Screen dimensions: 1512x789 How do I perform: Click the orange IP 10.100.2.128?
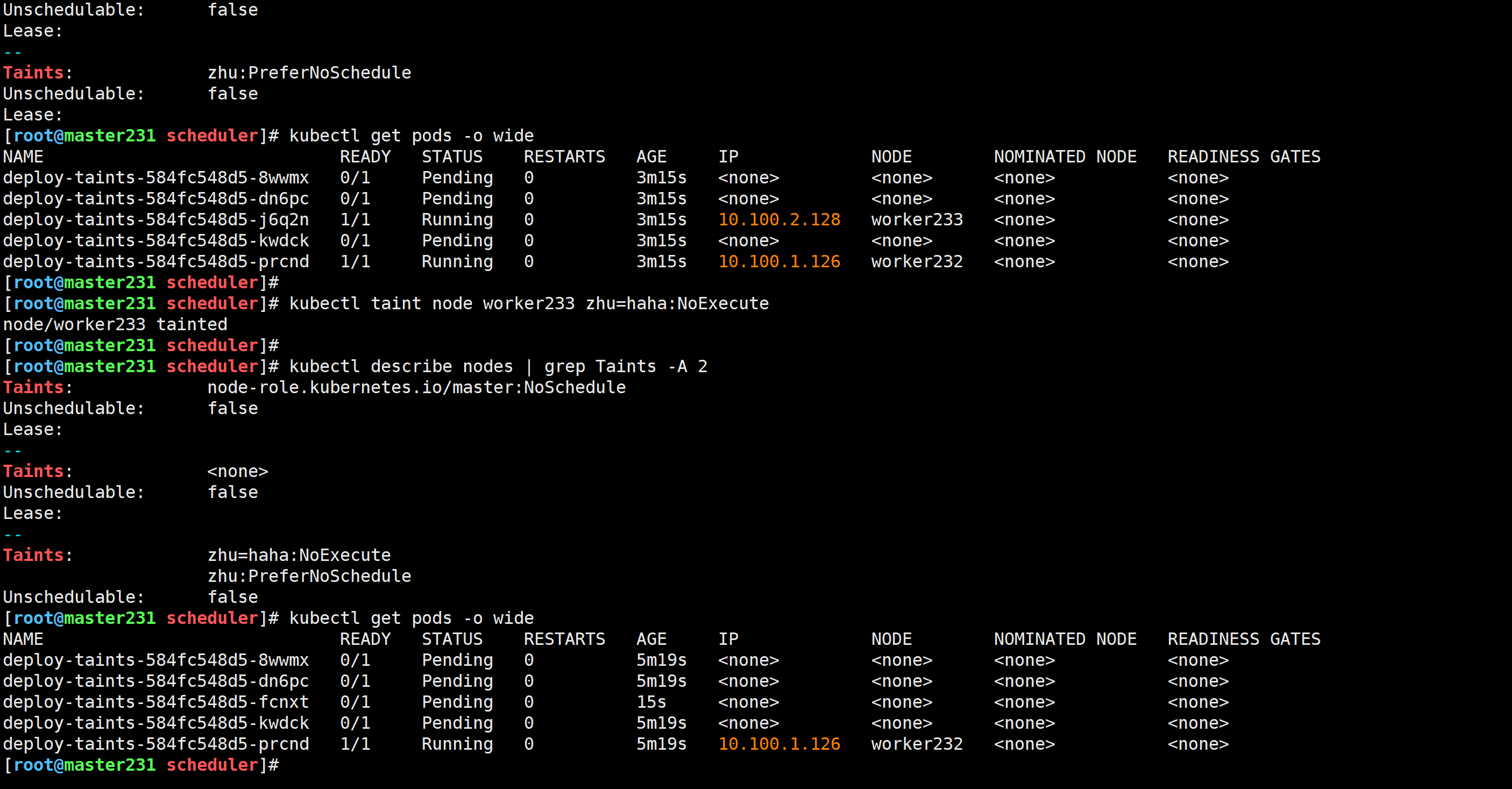[x=779, y=219]
